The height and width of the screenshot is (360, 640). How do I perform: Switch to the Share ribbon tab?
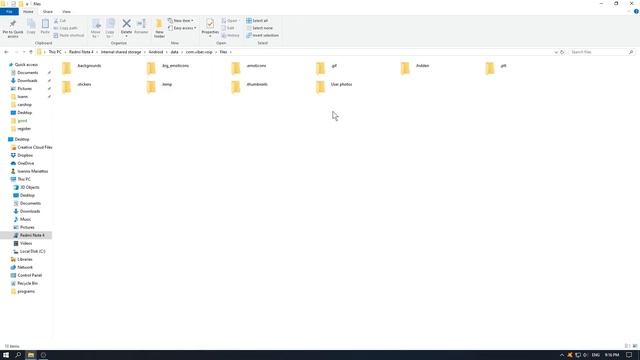48,11
